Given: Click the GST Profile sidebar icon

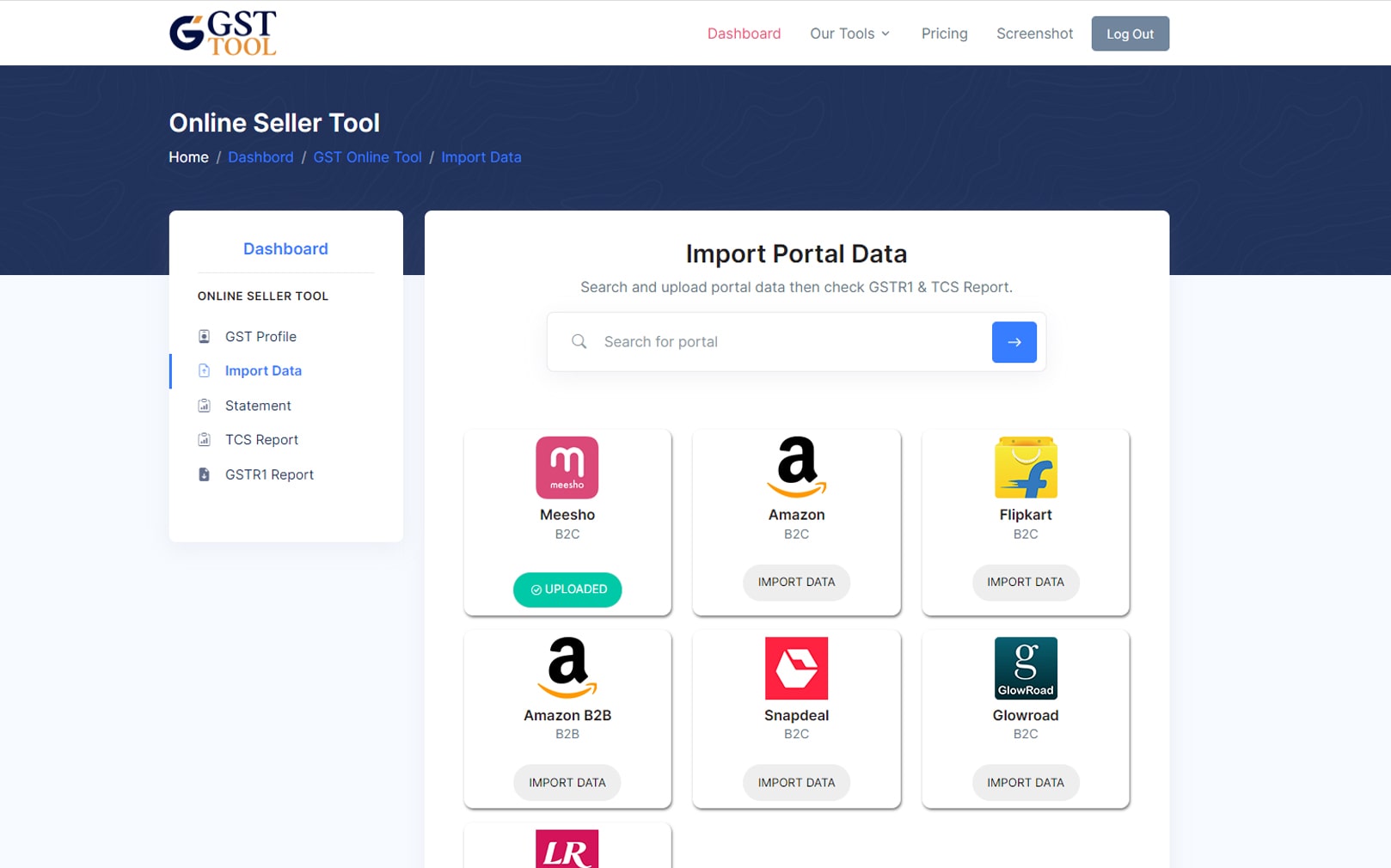Looking at the screenshot, I should 204,336.
